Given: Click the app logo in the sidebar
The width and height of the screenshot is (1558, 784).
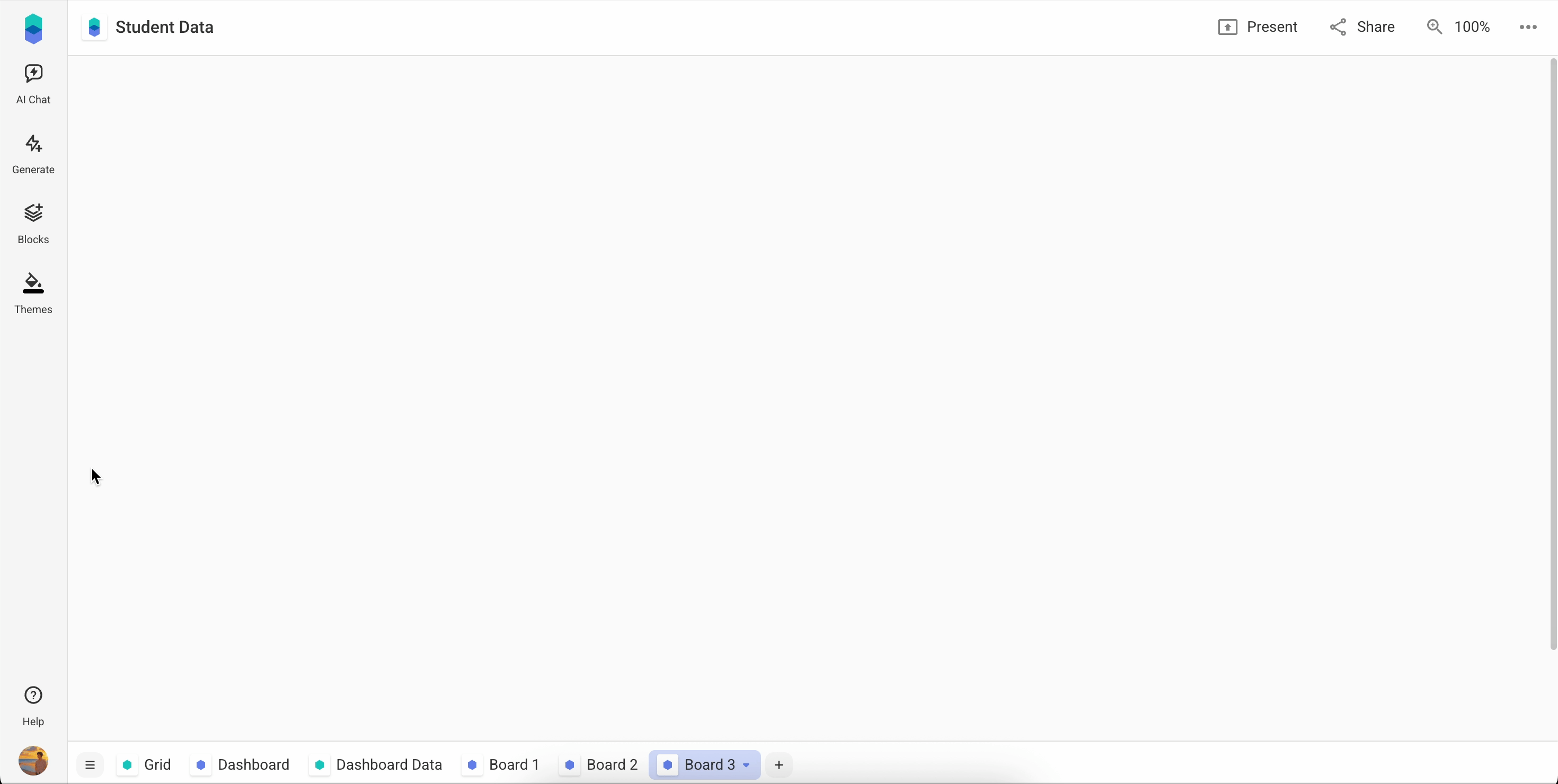Looking at the screenshot, I should 33,29.
